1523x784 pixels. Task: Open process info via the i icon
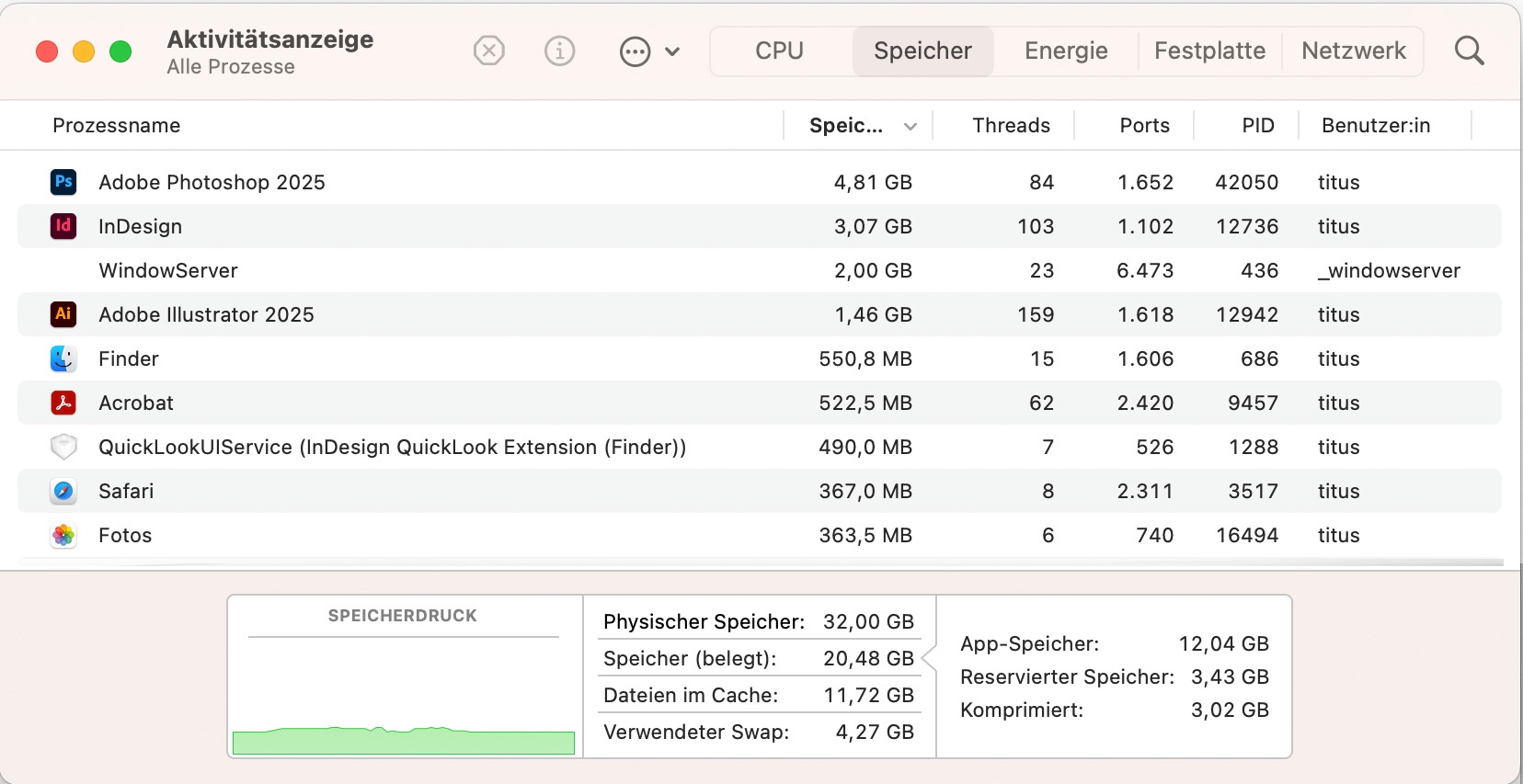[x=559, y=51]
